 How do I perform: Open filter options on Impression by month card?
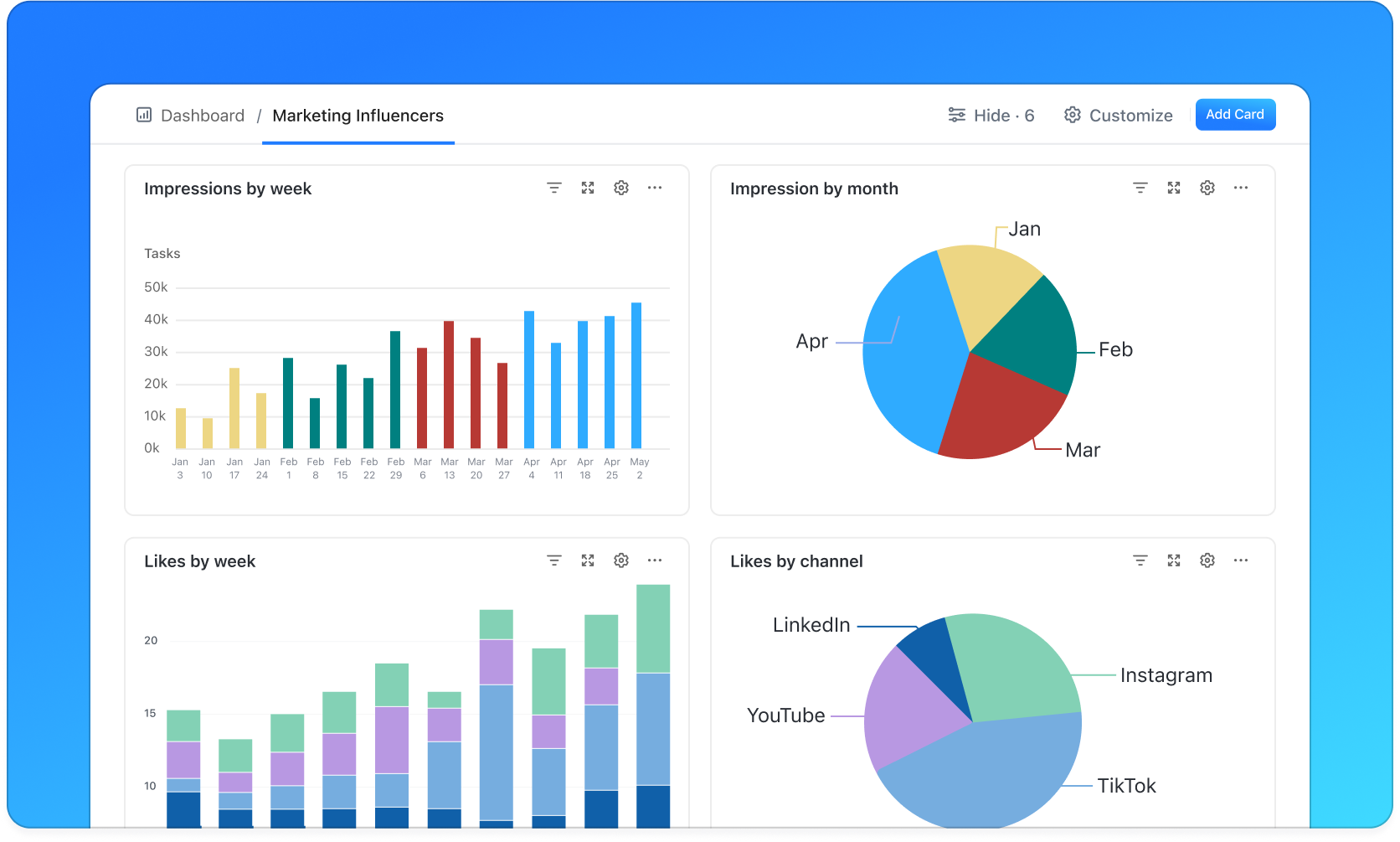click(1140, 188)
